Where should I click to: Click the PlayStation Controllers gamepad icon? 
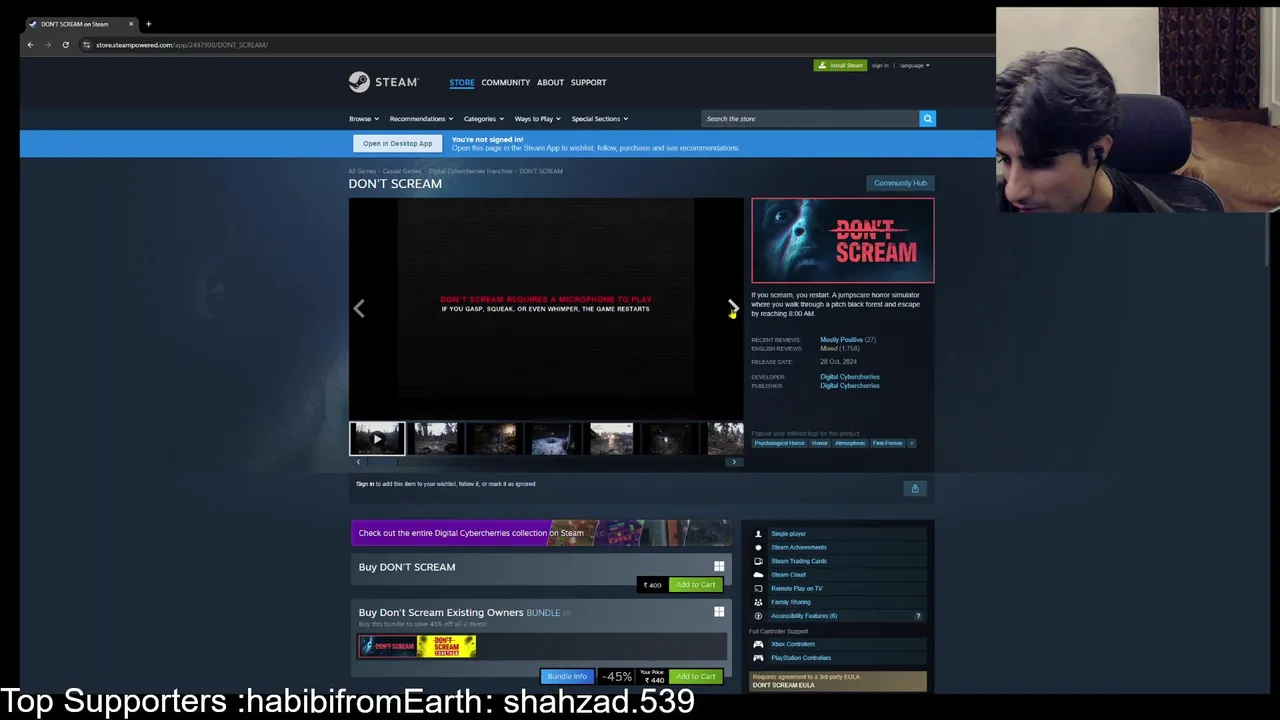click(x=758, y=658)
